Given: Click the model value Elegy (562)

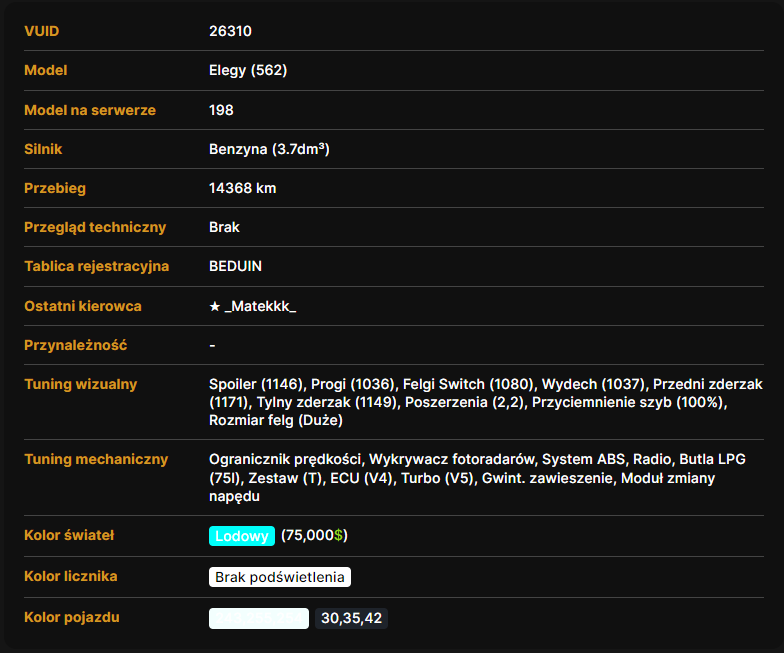Looking at the screenshot, I should pos(248,70).
